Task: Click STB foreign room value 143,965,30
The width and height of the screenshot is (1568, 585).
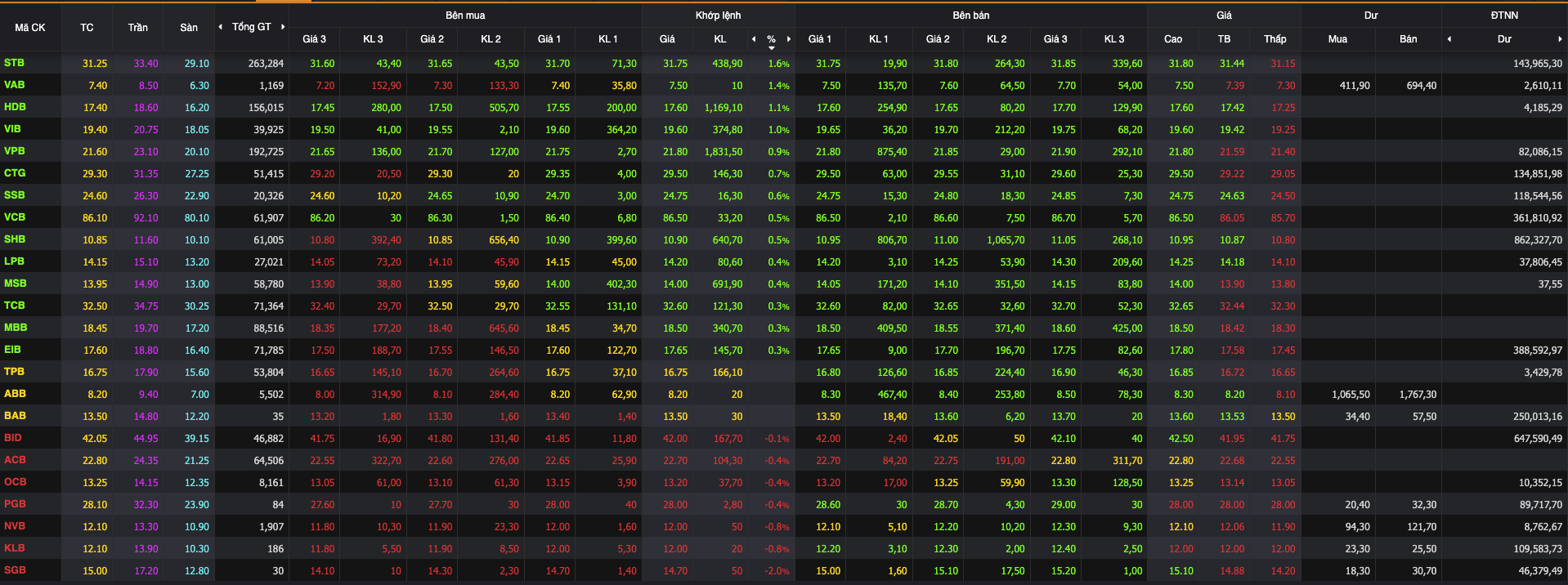Action: coord(1538,64)
